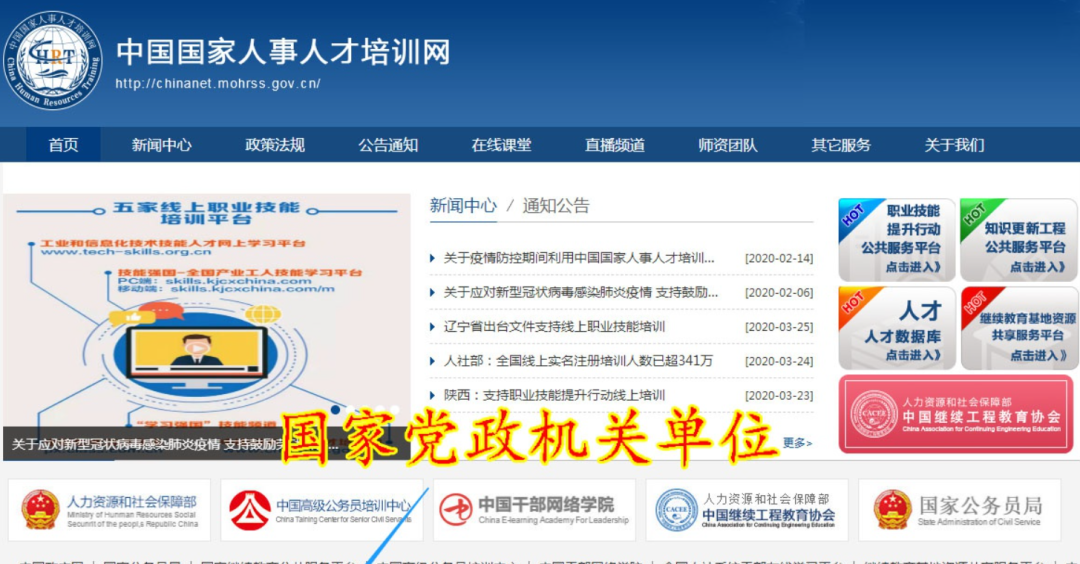Image resolution: width=1080 pixels, height=564 pixels.
Task: Open the red 中国继续工程教育协会 banner
Action: coord(956,414)
